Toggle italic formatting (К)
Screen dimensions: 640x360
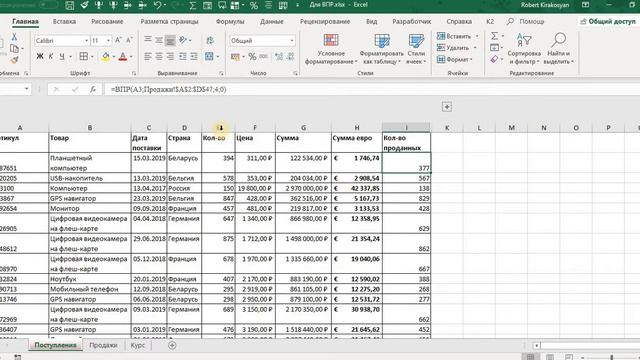[51, 56]
